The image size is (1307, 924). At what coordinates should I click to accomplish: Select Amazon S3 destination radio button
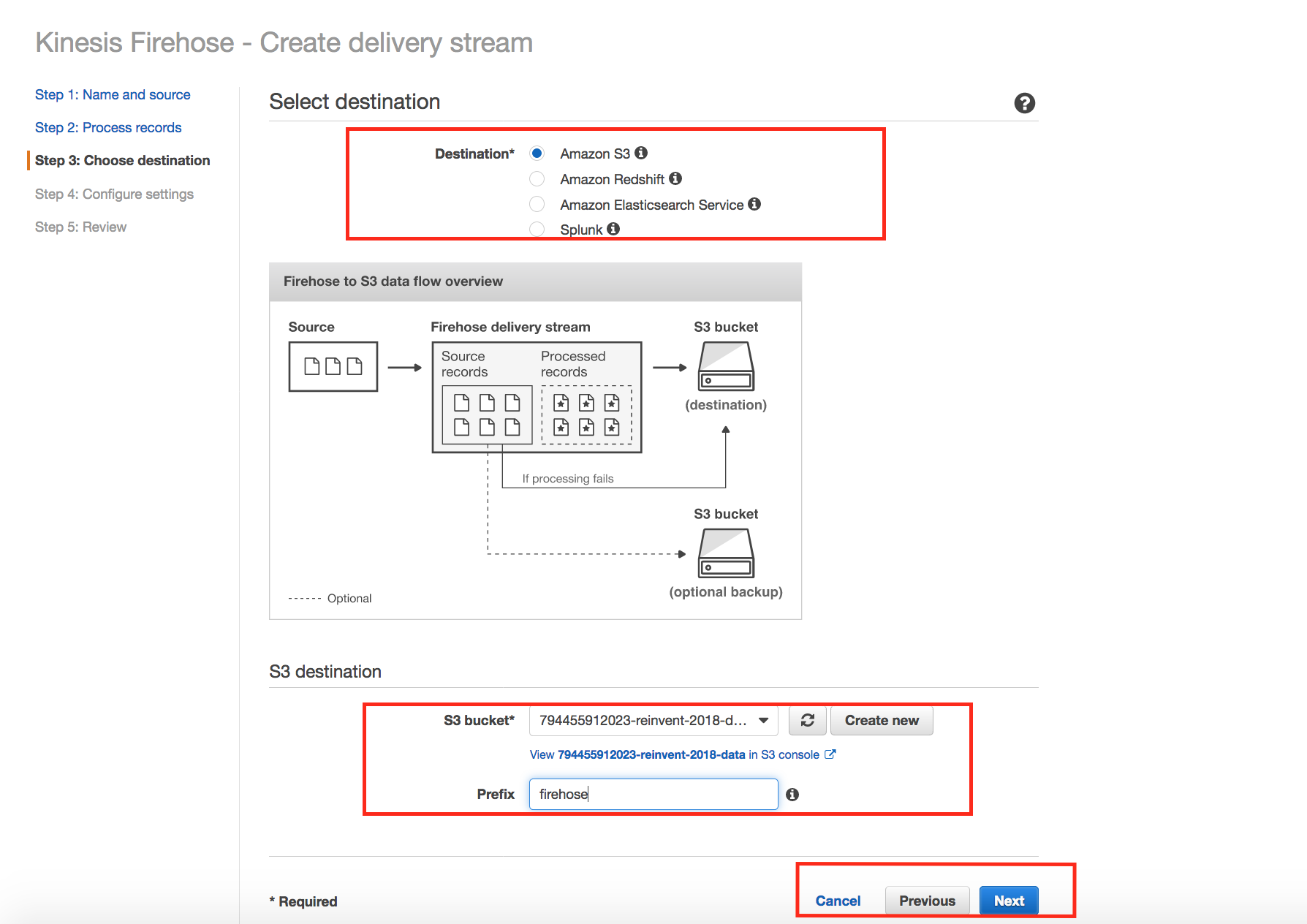pyautogui.click(x=537, y=154)
